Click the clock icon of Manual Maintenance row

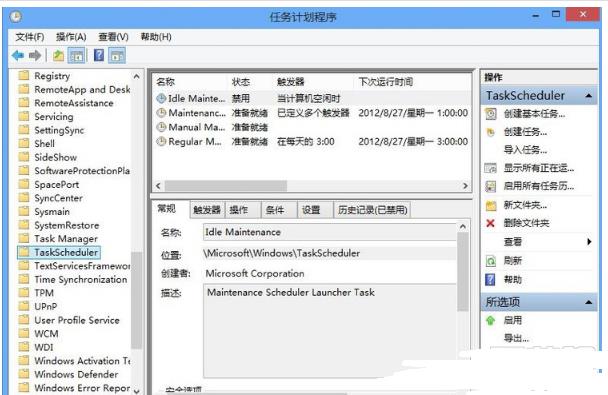[161, 127]
